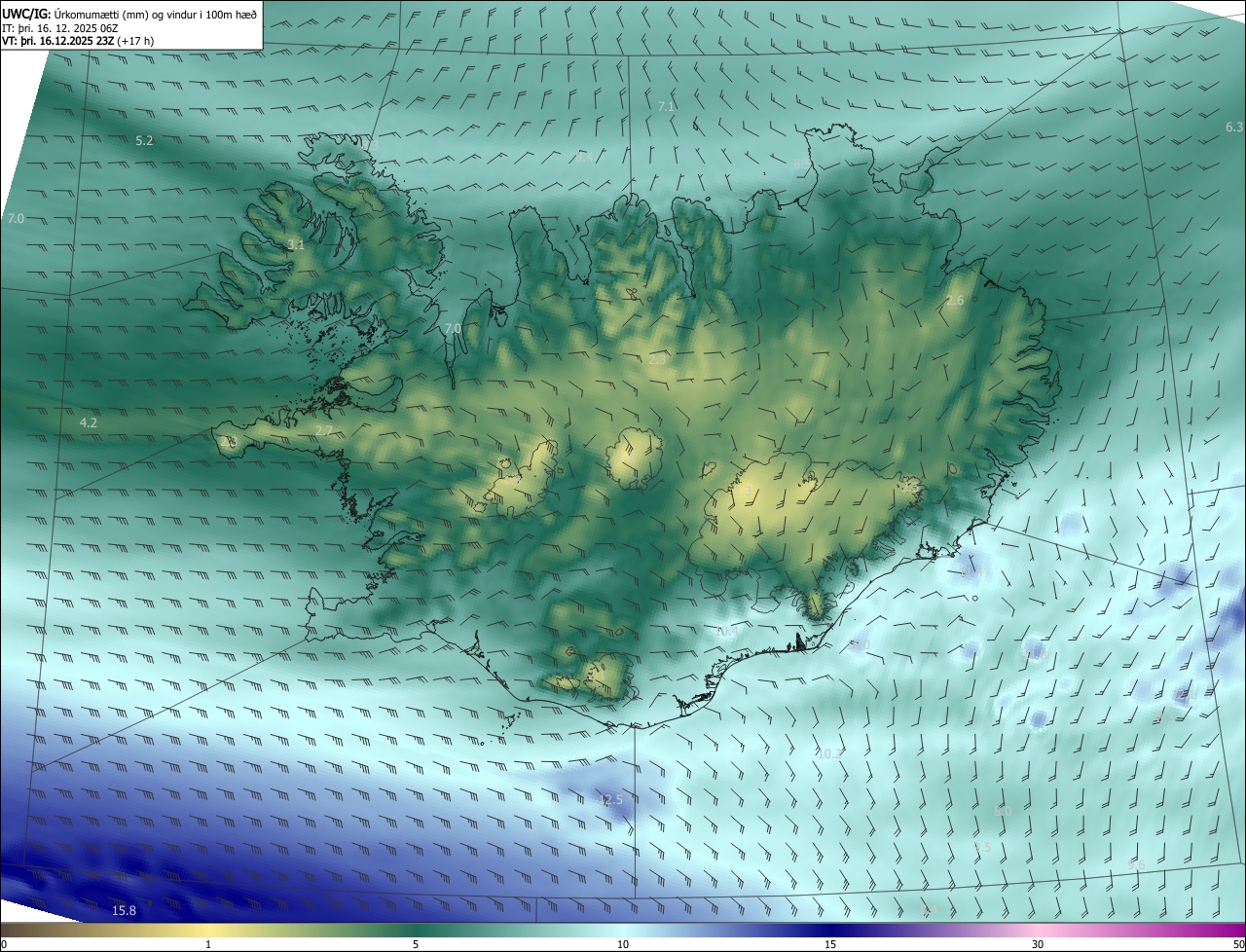The image size is (1246, 952).
Task: Click the 9.5 value label
Action: coord(983,848)
